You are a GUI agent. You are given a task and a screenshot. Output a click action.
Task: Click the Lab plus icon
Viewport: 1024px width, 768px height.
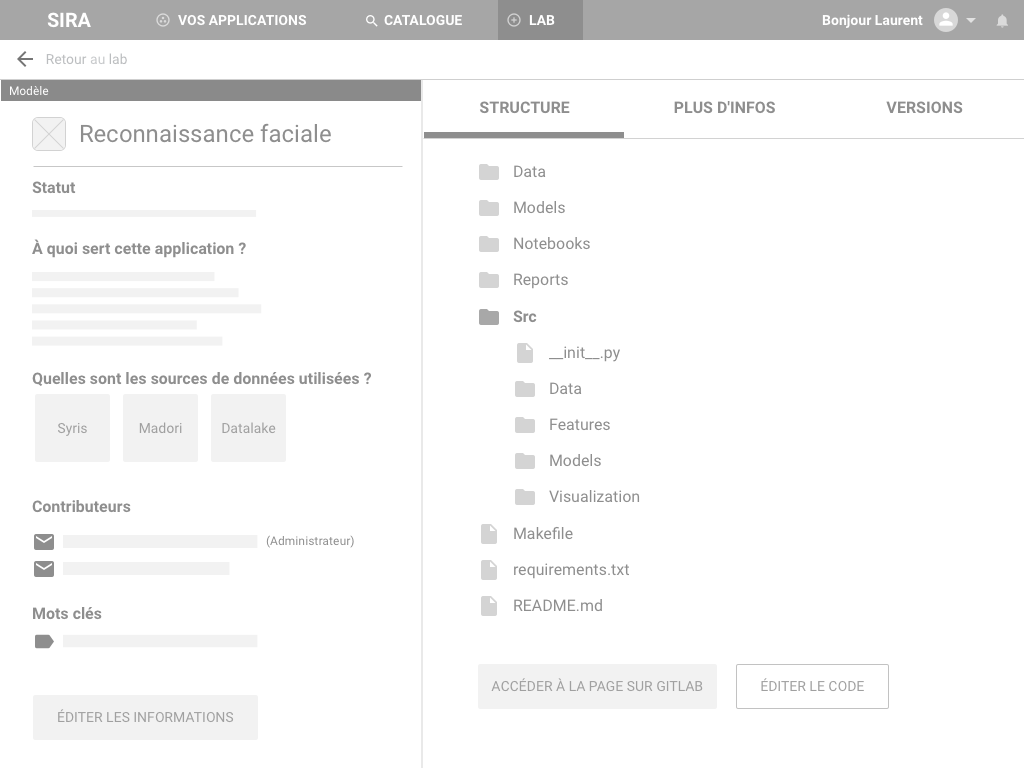pos(514,20)
